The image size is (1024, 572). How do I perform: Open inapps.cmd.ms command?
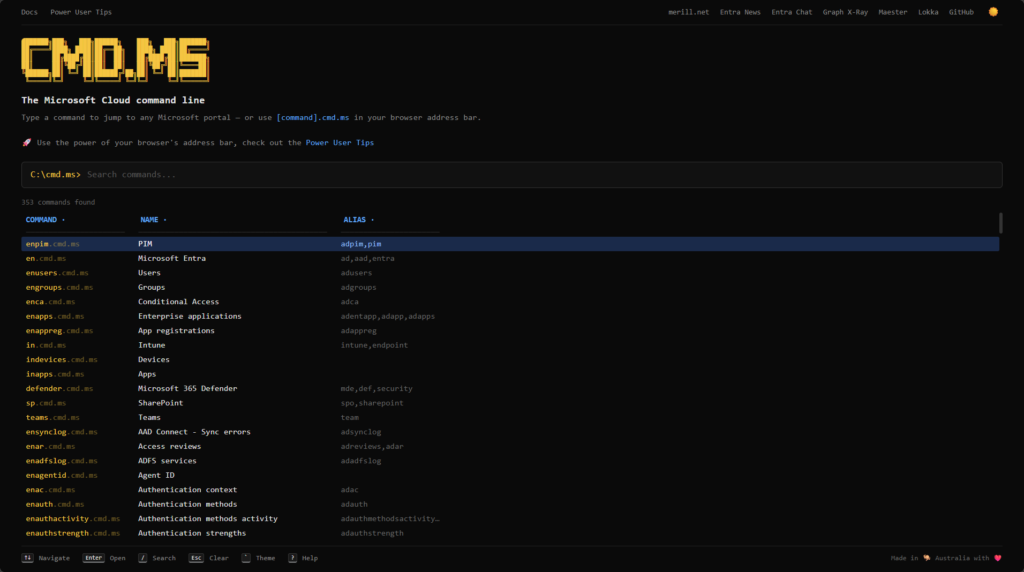pos(55,374)
